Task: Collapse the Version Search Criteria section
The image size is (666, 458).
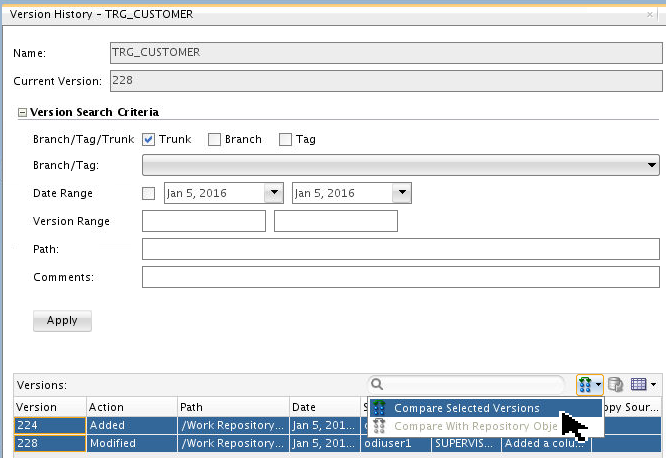Action: (x=22, y=113)
